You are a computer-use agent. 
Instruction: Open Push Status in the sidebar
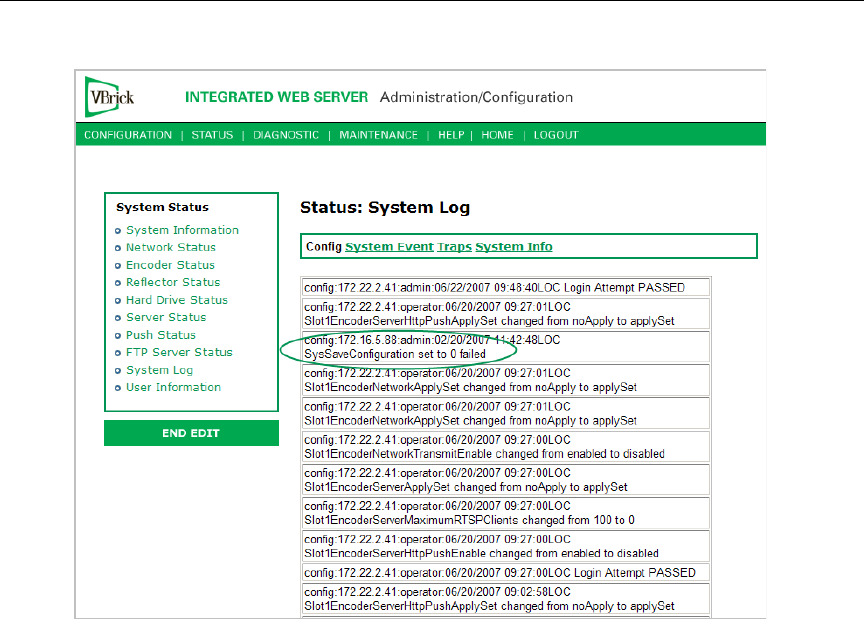[161, 335]
